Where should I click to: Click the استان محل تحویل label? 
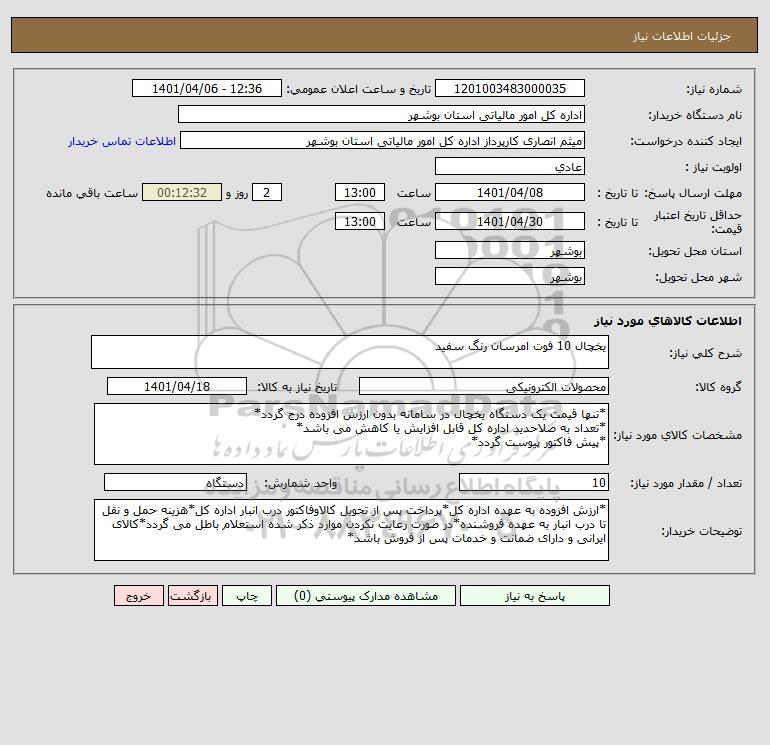pyautogui.click(x=695, y=251)
